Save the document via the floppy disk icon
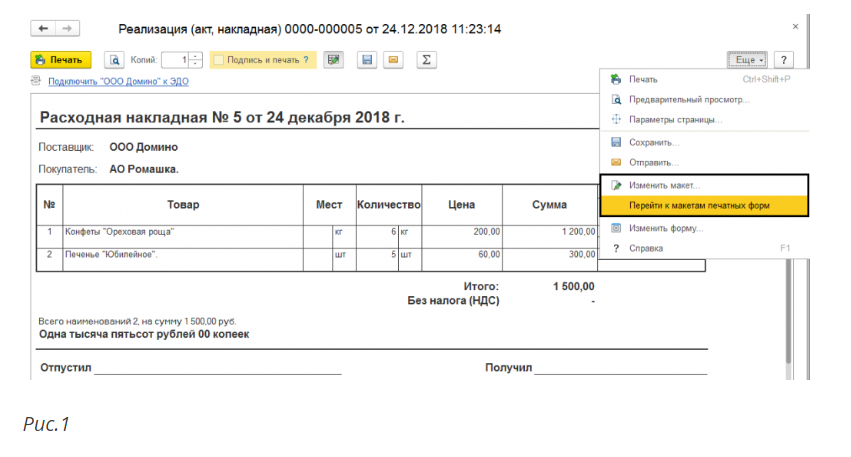Image resolution: width=851 pixels, height=457 pixels. click(367, 60)
